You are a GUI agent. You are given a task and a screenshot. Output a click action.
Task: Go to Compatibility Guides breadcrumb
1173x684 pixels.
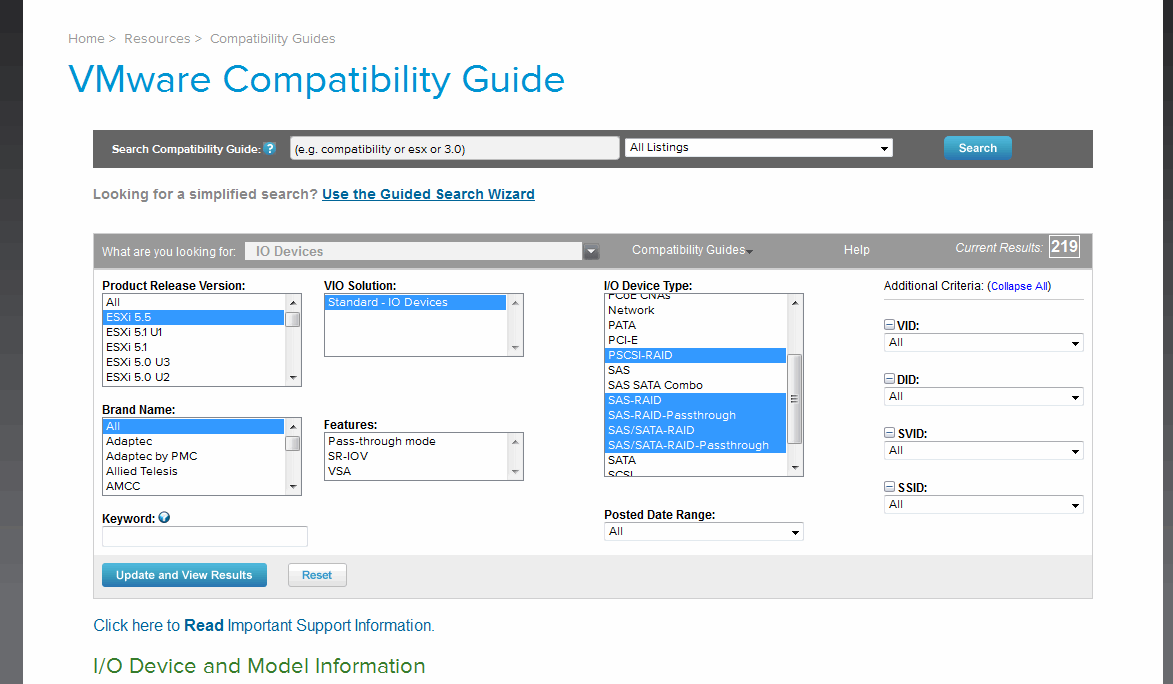click(x=272, y=38)
